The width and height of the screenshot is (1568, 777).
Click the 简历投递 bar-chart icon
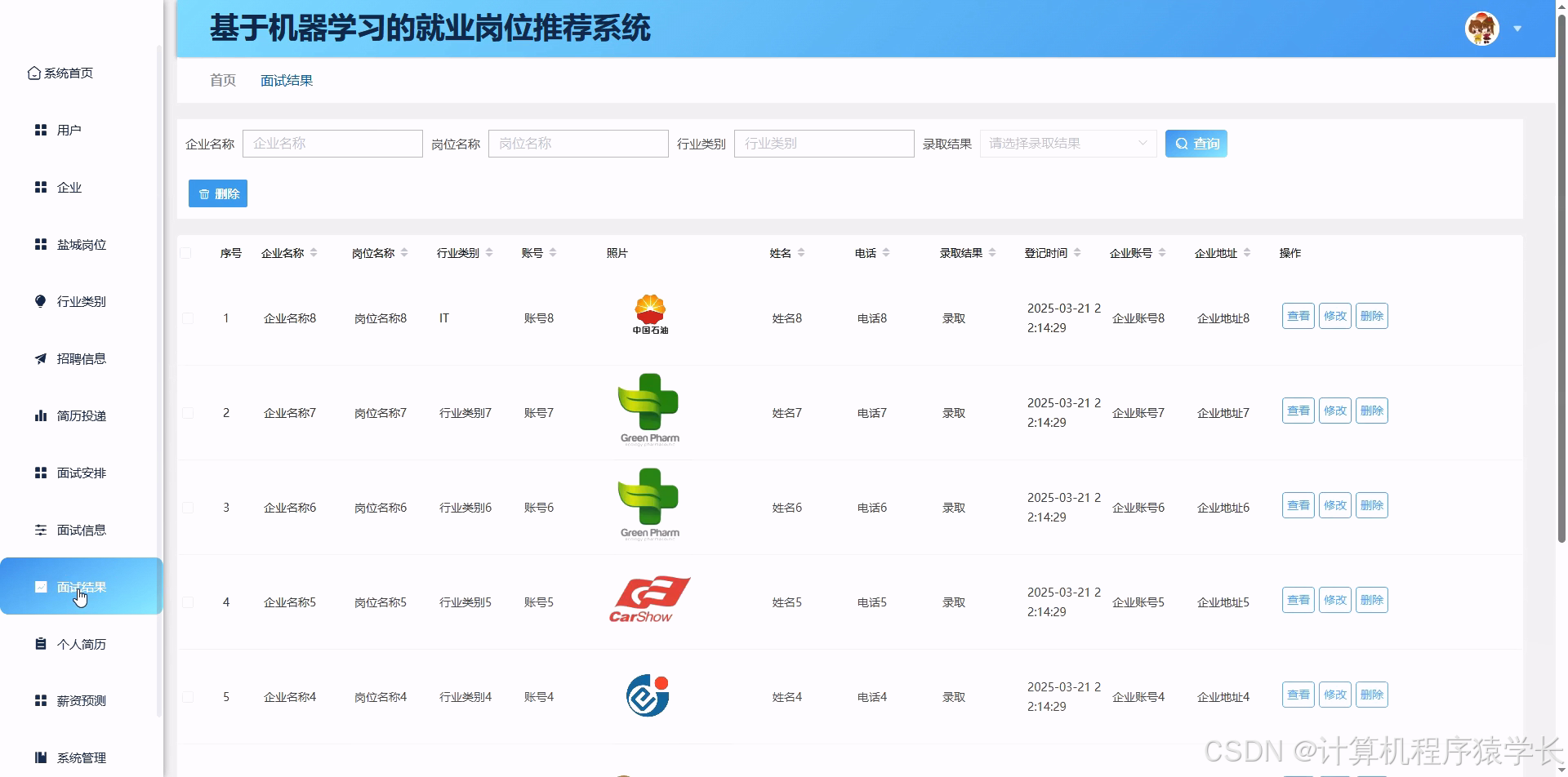[x=41, y=415]
